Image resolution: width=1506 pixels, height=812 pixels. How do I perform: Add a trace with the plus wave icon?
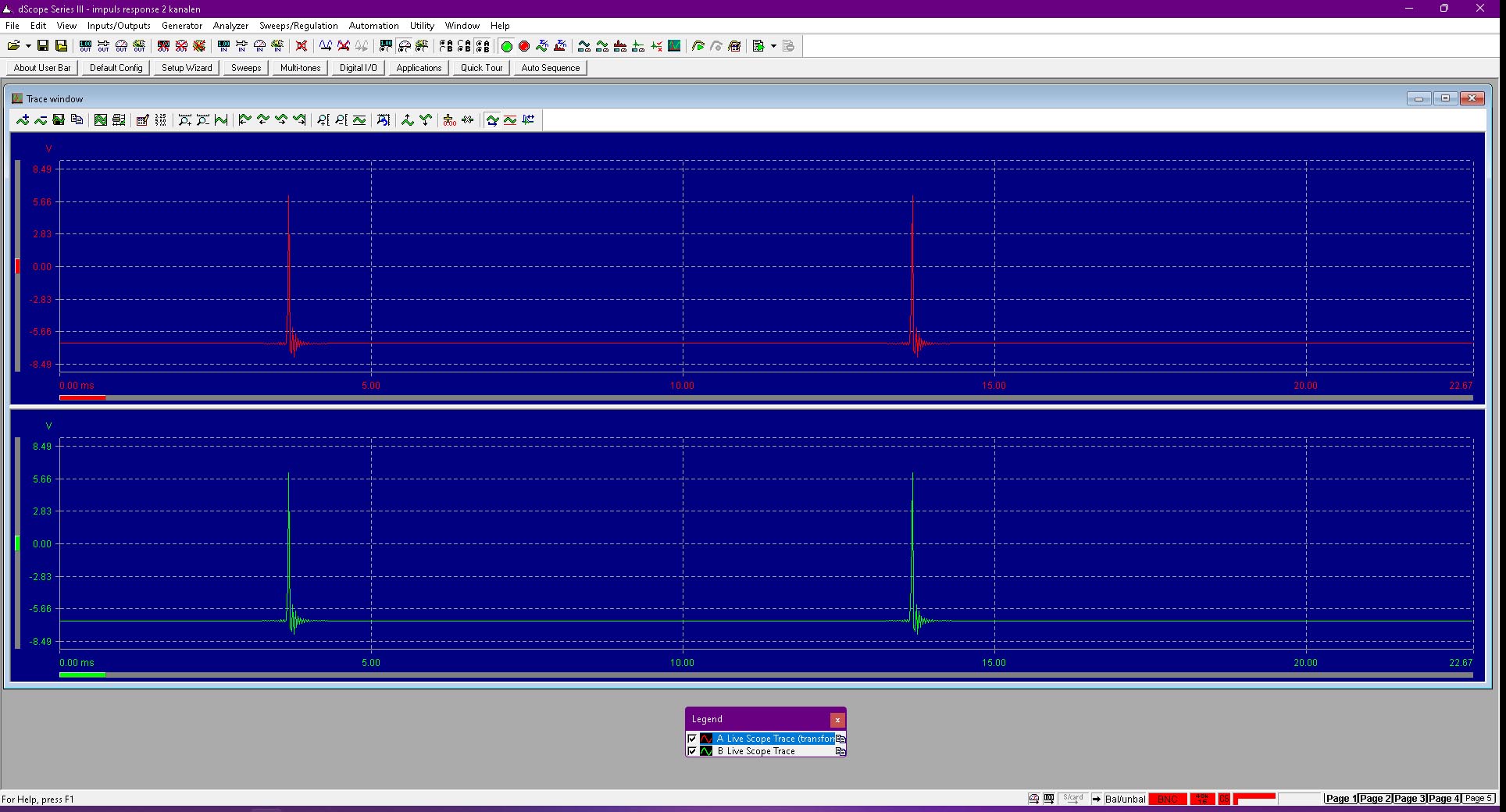23,120
